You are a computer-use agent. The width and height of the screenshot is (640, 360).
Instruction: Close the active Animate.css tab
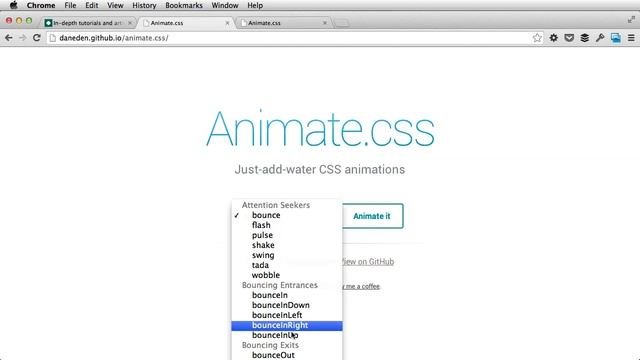coord(227,23)
